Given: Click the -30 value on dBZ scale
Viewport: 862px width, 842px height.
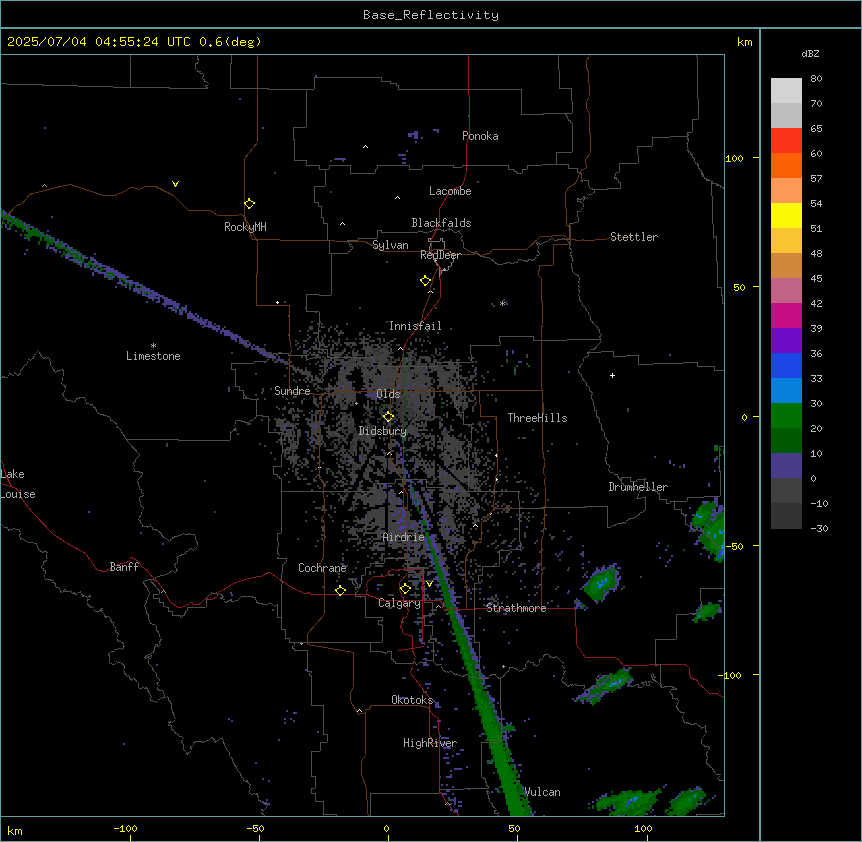Looking at the screenshot, I should [819, 528].
